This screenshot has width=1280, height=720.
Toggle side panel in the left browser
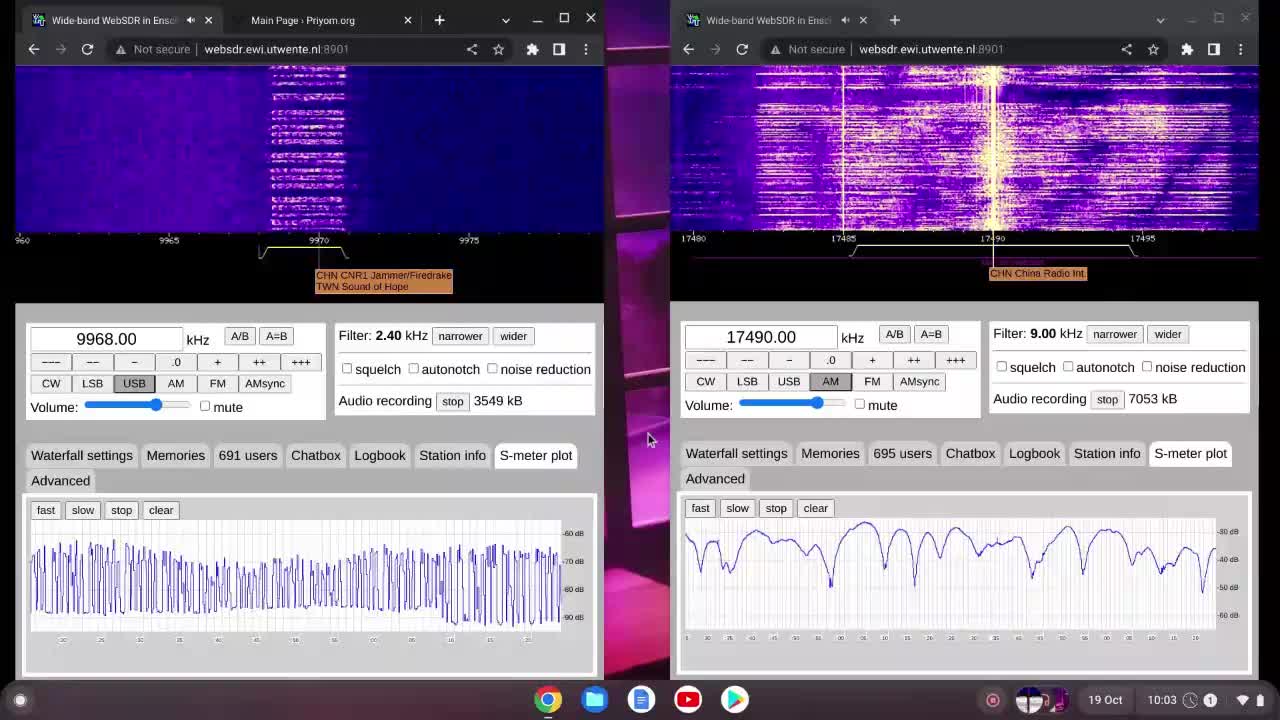coord(559,49)
